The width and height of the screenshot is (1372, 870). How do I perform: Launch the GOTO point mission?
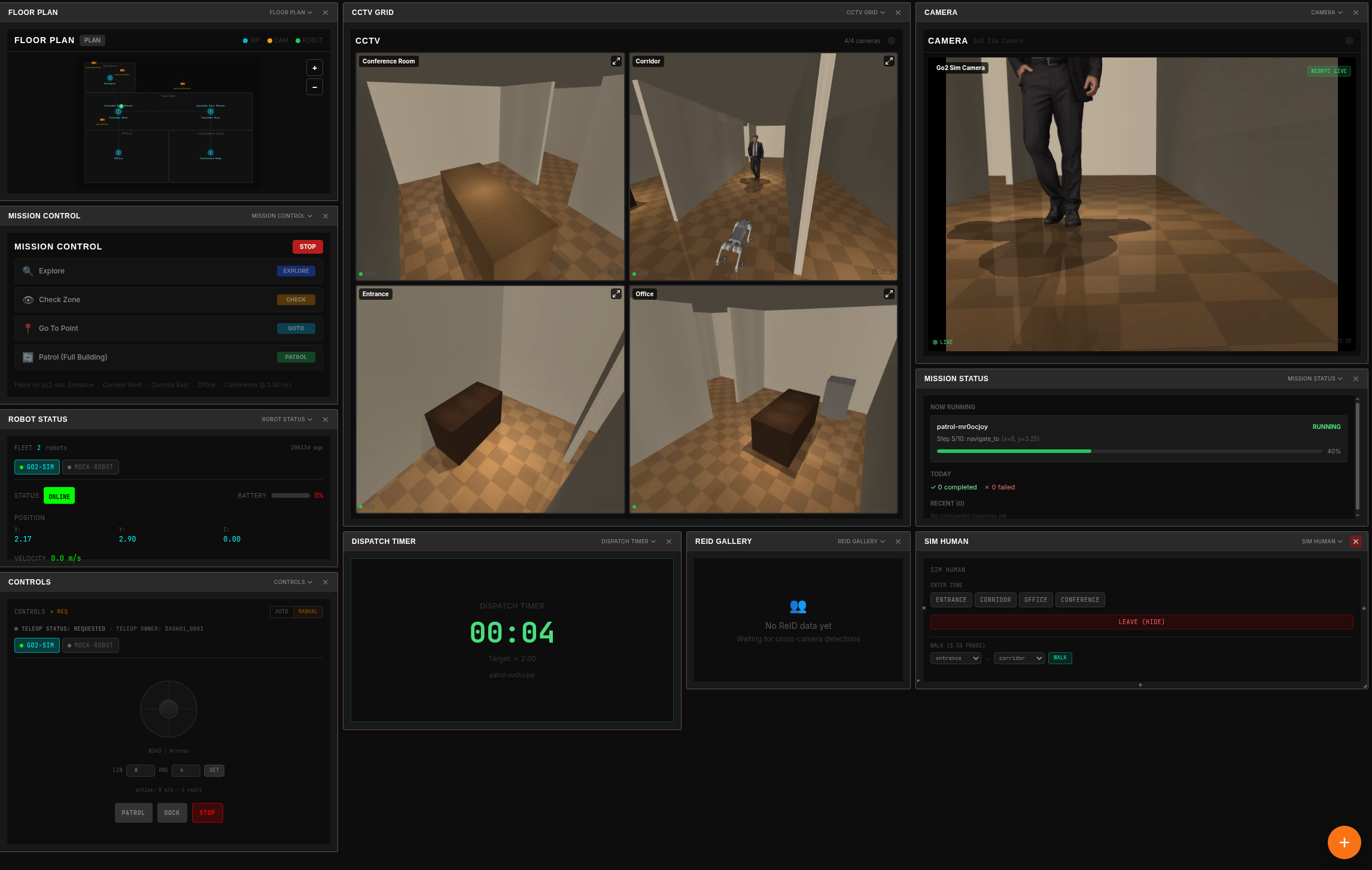point(296,328)
